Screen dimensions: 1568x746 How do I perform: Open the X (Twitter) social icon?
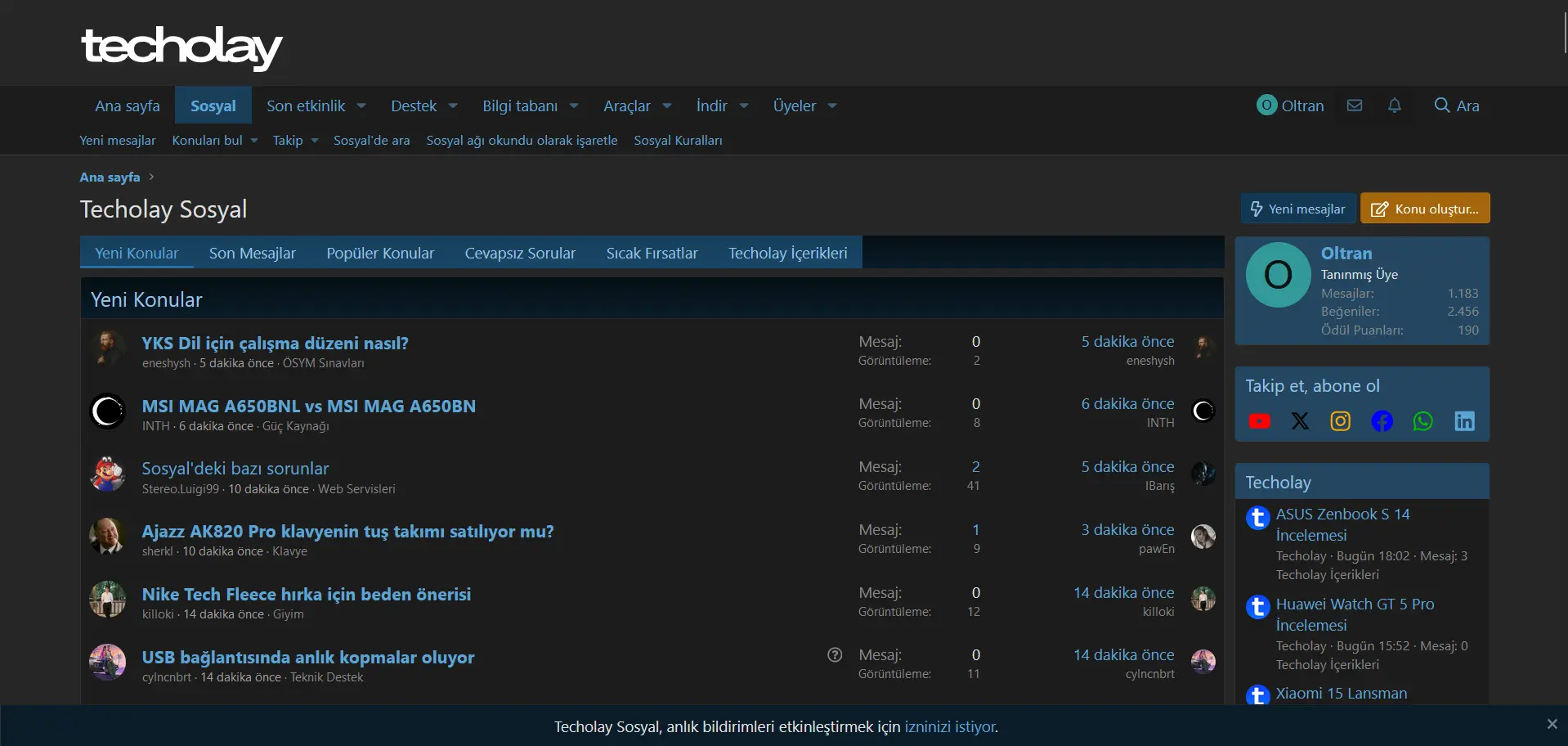click(x=1300, y=421)
